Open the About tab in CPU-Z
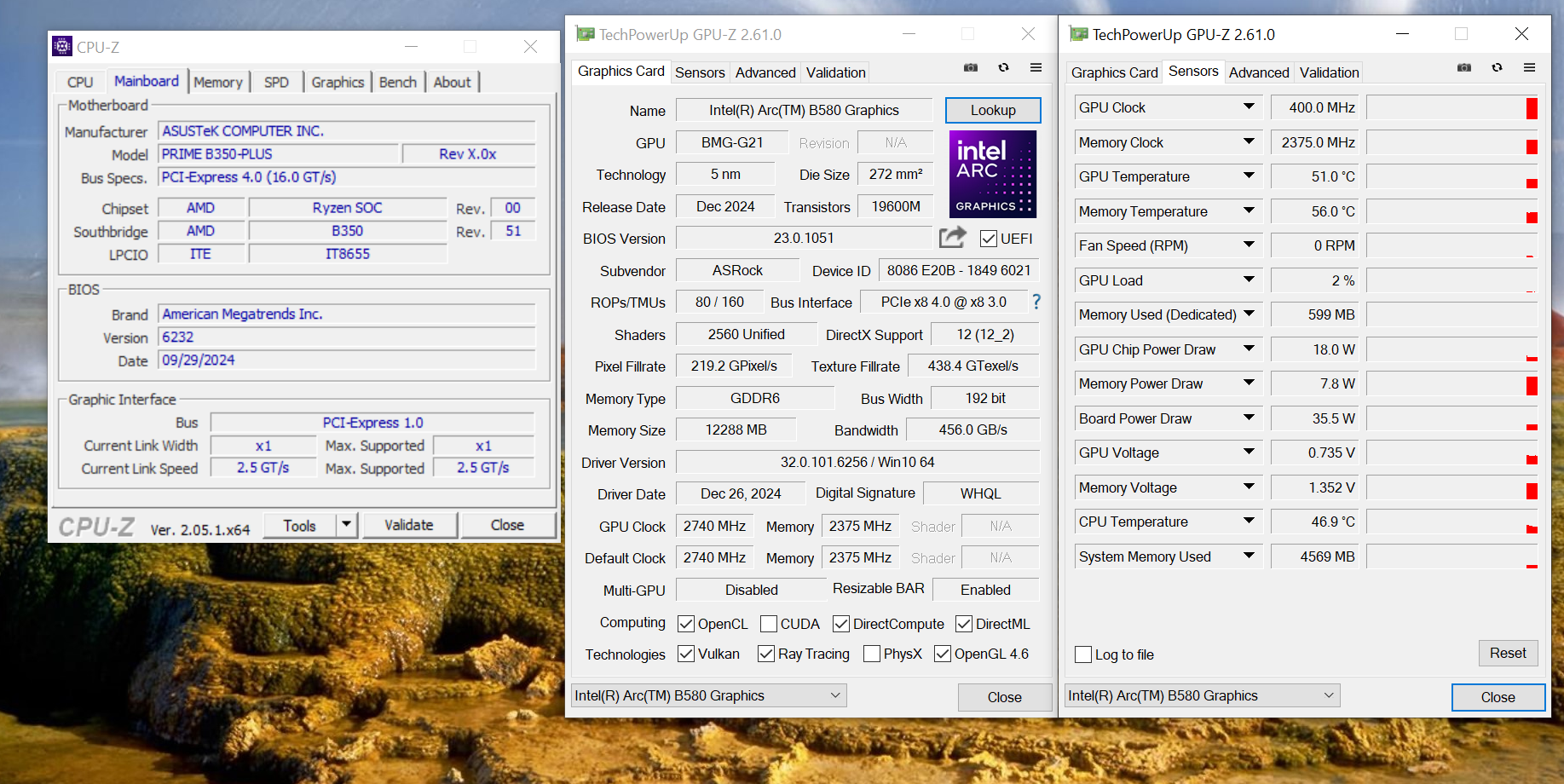Image resolution: width=1564 pixels, height=784 pixels. click(x=452, y=82)
